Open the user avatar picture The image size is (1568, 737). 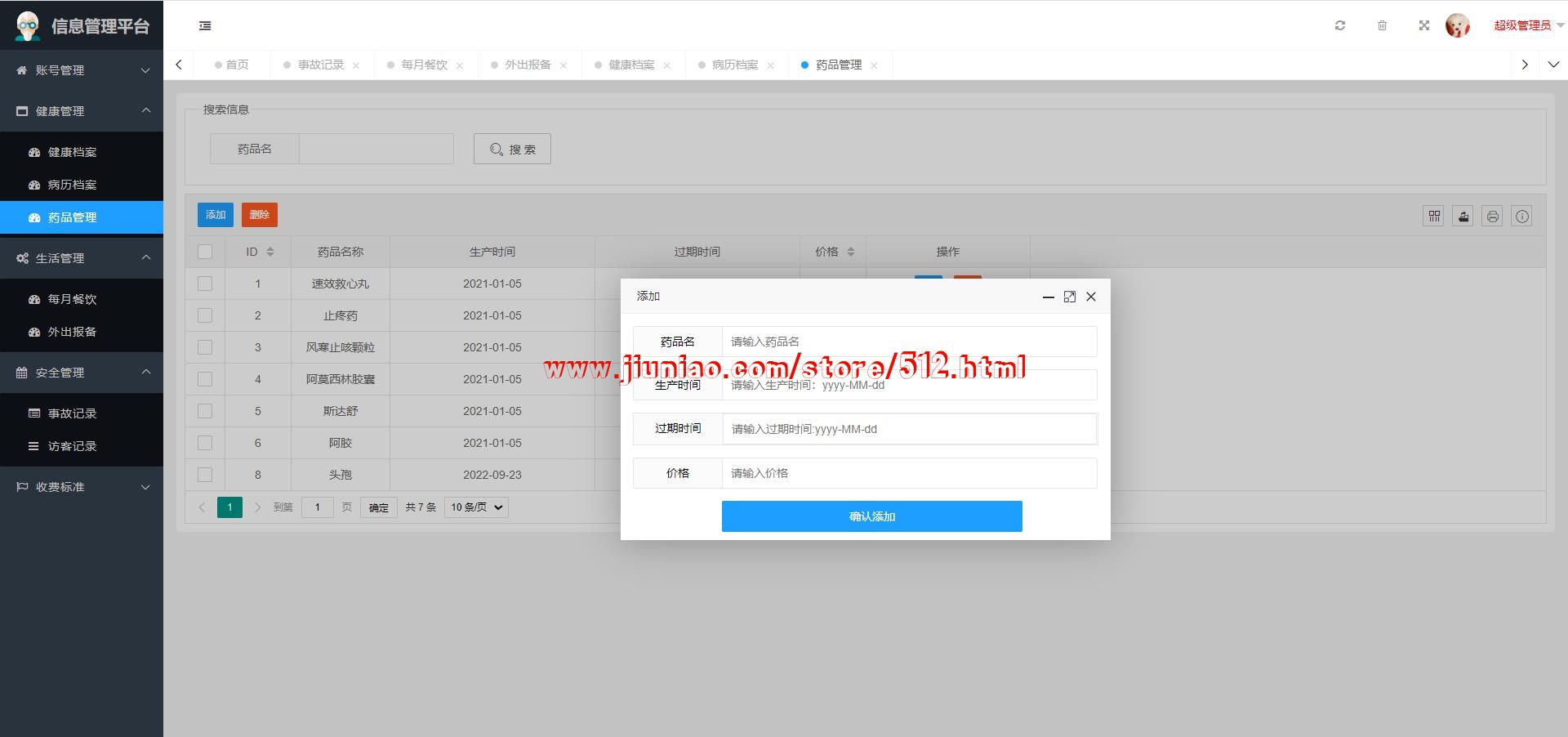click(1458, 25)
